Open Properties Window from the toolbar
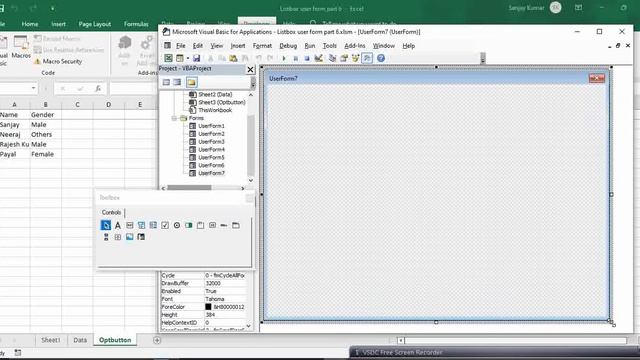The width and height of the screenshot is (640, 360). click(344, 58)
